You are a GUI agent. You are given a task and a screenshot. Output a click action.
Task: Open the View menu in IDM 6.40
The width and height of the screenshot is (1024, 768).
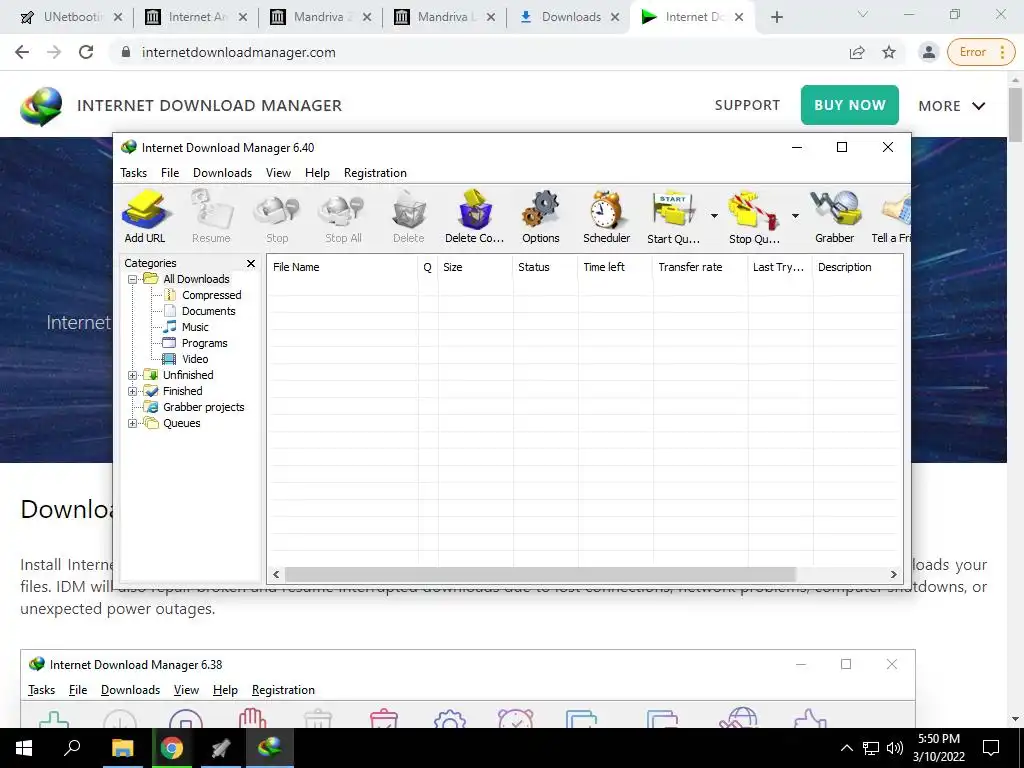(278, 173)
